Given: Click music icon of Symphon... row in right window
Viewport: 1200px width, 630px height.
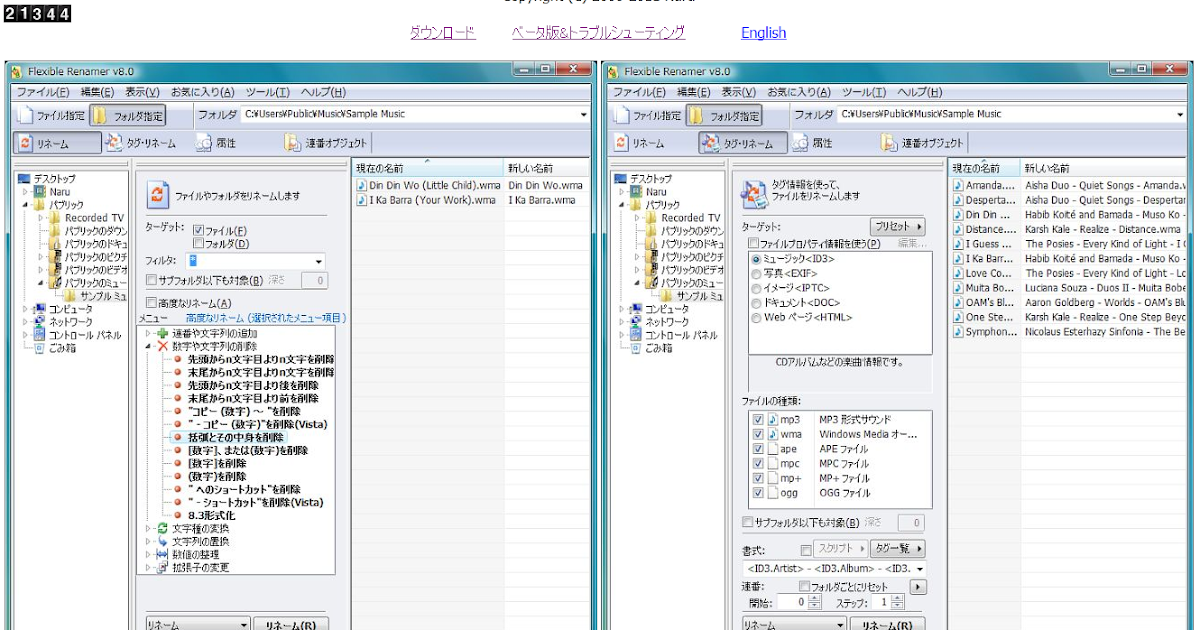Looking at the screenshot, I should [x=958, y=331].
